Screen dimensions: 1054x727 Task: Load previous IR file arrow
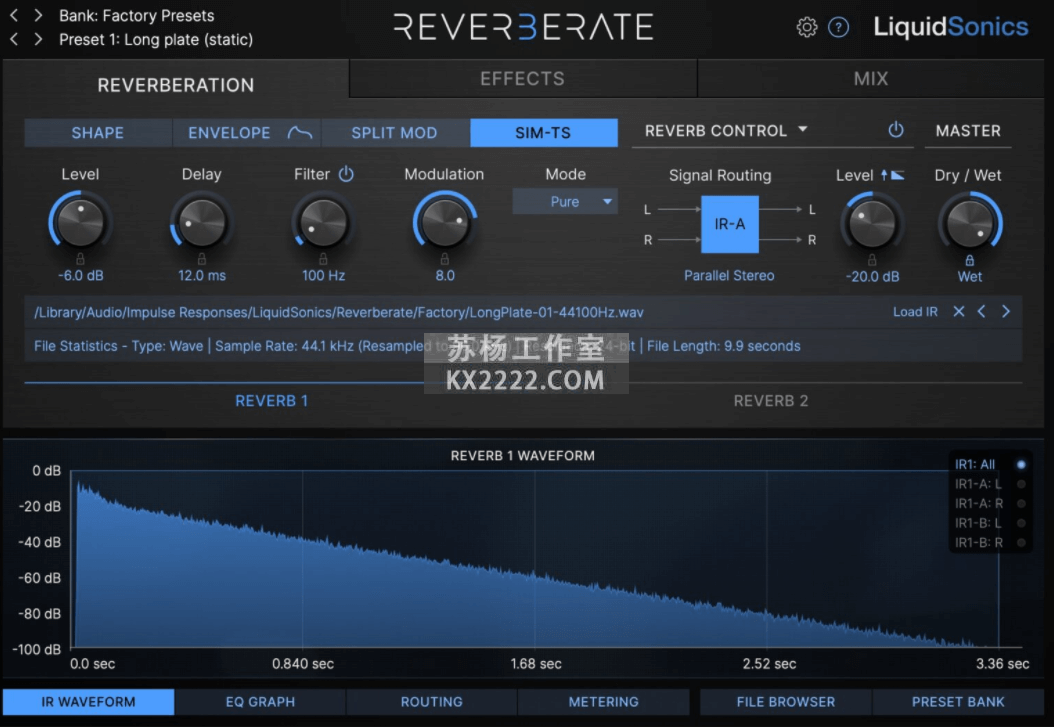click(982, 311)
